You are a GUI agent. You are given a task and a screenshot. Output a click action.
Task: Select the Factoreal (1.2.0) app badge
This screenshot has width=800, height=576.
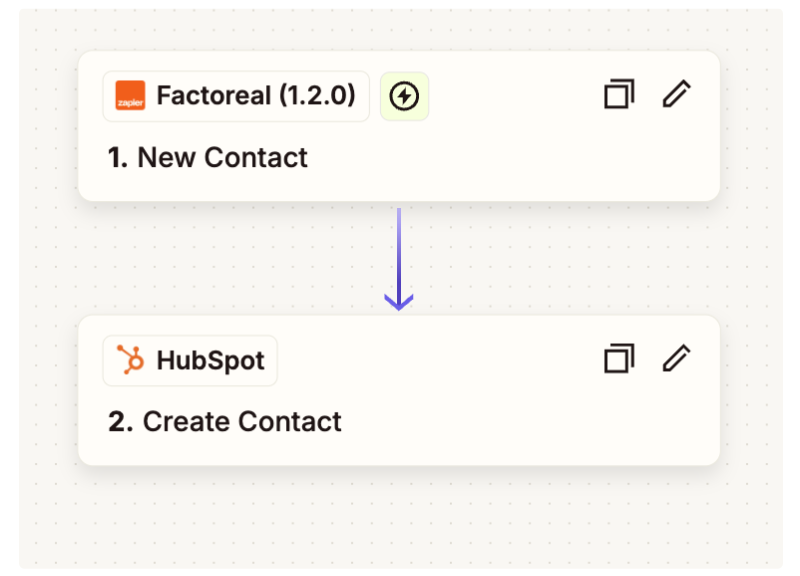point(236,96)
